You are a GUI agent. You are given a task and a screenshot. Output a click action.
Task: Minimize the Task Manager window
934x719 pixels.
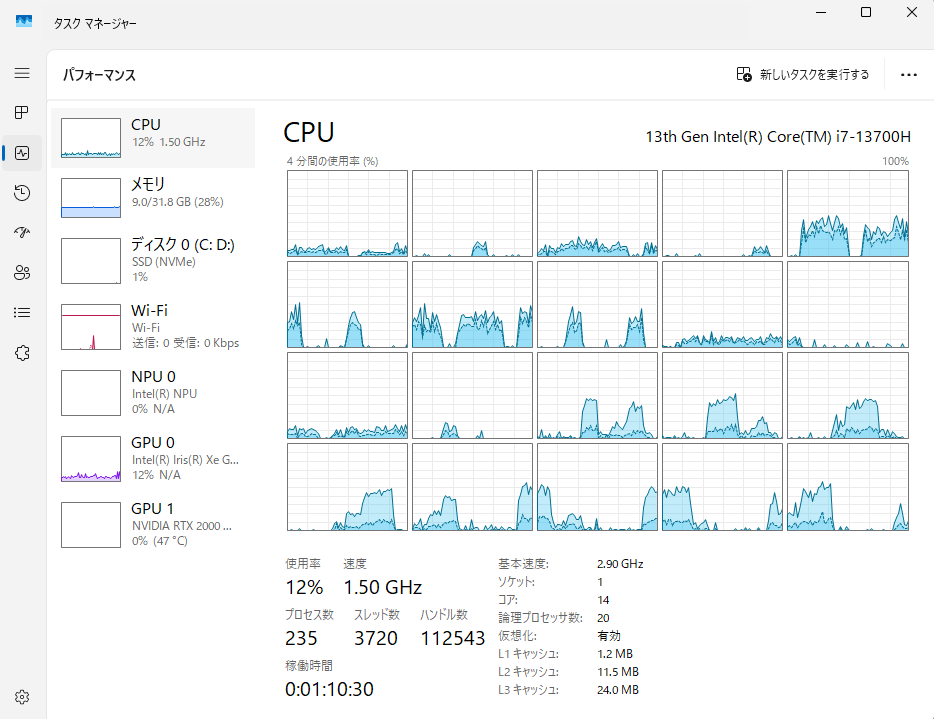[821, 13]
